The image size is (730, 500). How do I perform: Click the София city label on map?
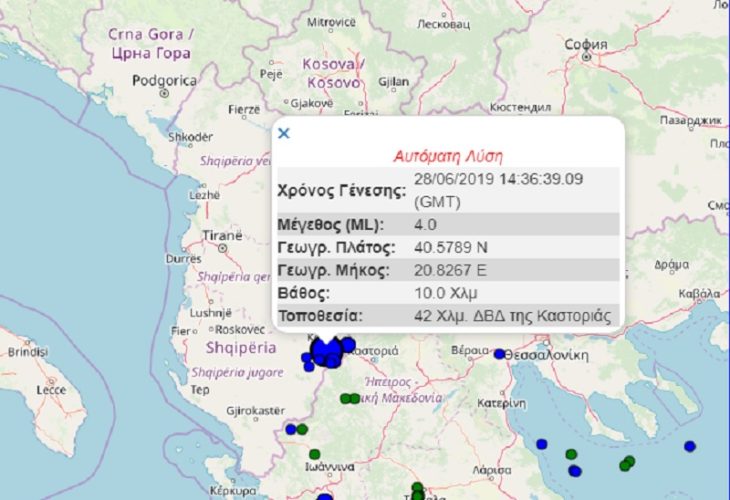pos(584,45)
